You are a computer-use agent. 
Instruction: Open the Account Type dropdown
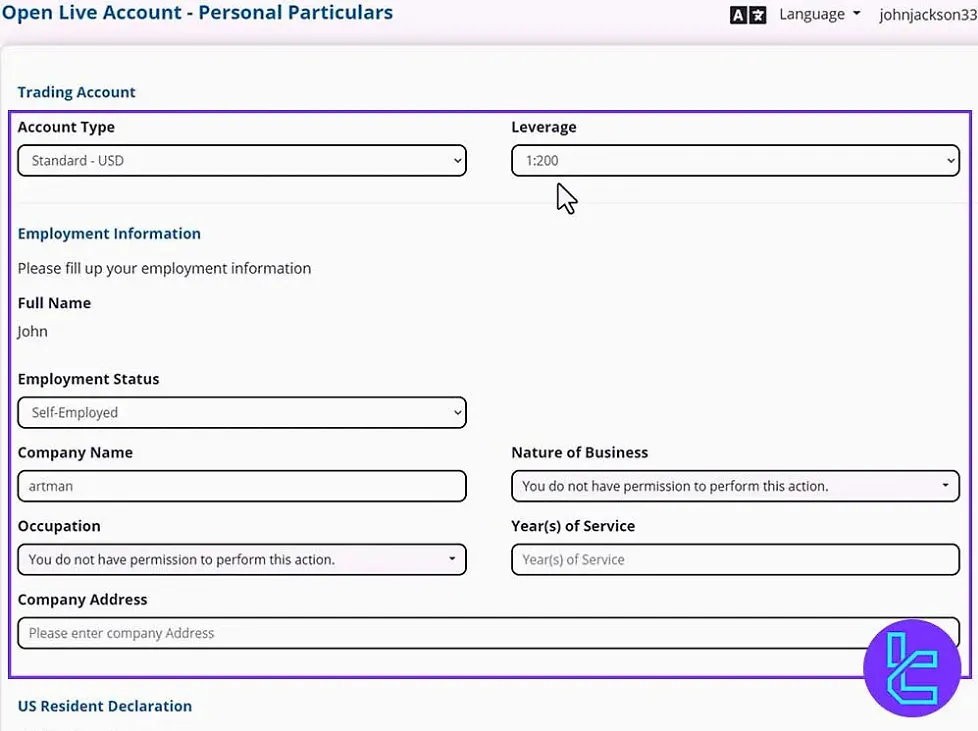click(x=242, y=161)
